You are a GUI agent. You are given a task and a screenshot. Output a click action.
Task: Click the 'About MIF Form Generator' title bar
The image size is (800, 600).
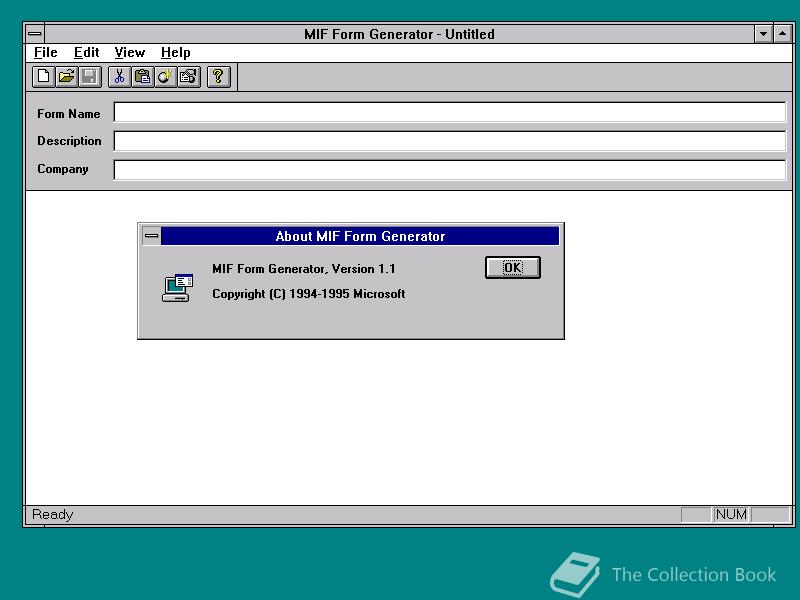coord(360,236)
